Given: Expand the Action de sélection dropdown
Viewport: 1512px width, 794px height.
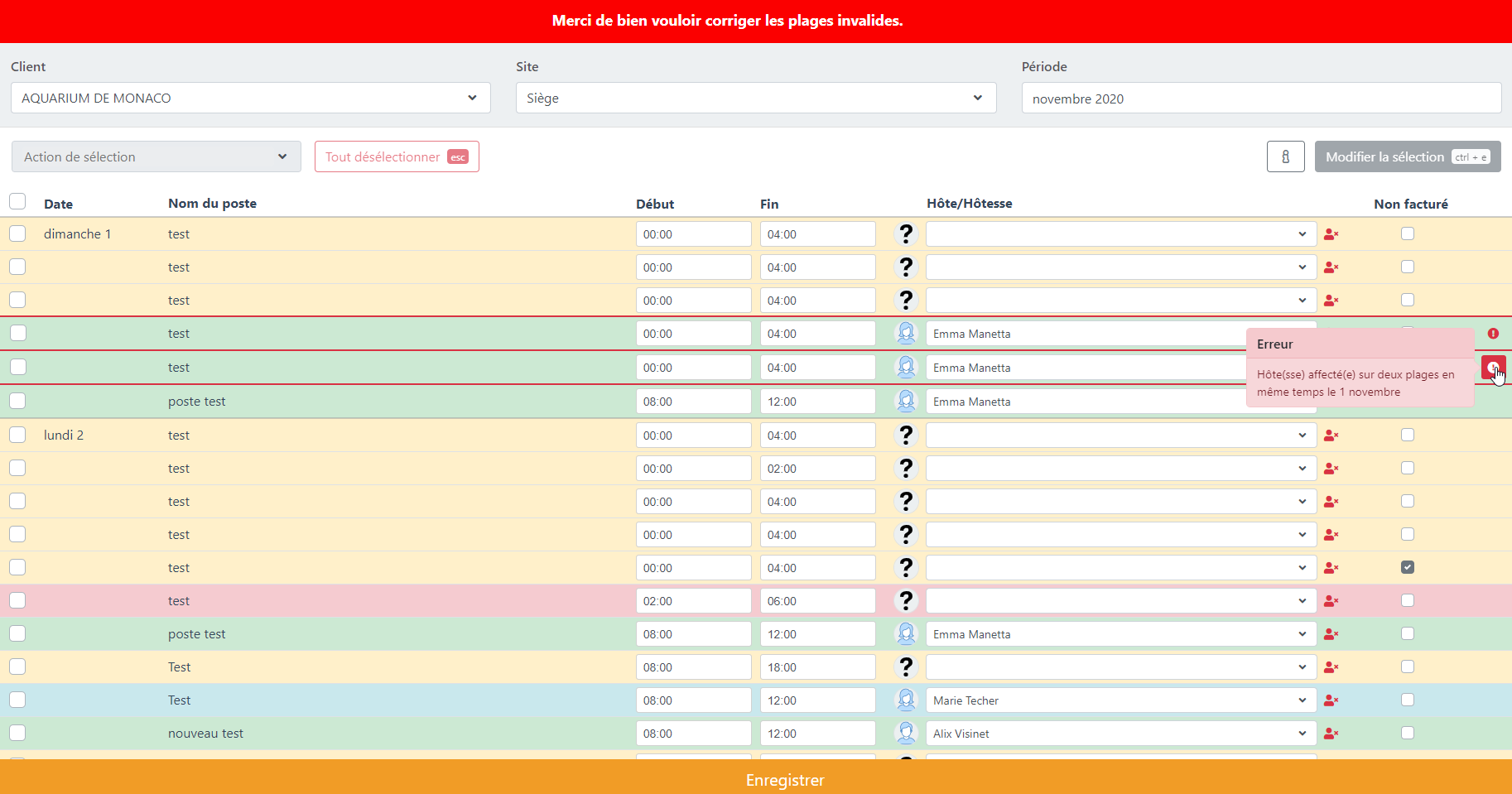Looking at the screenshot, I should tap(156, 156).
